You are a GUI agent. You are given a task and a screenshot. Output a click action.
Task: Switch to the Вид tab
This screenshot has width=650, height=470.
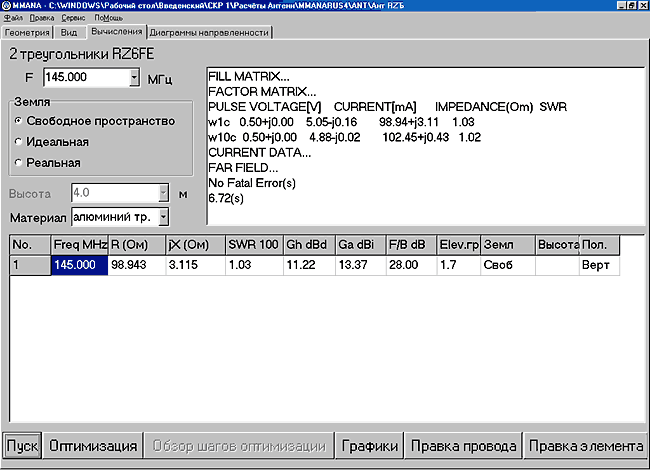[68, 32]
